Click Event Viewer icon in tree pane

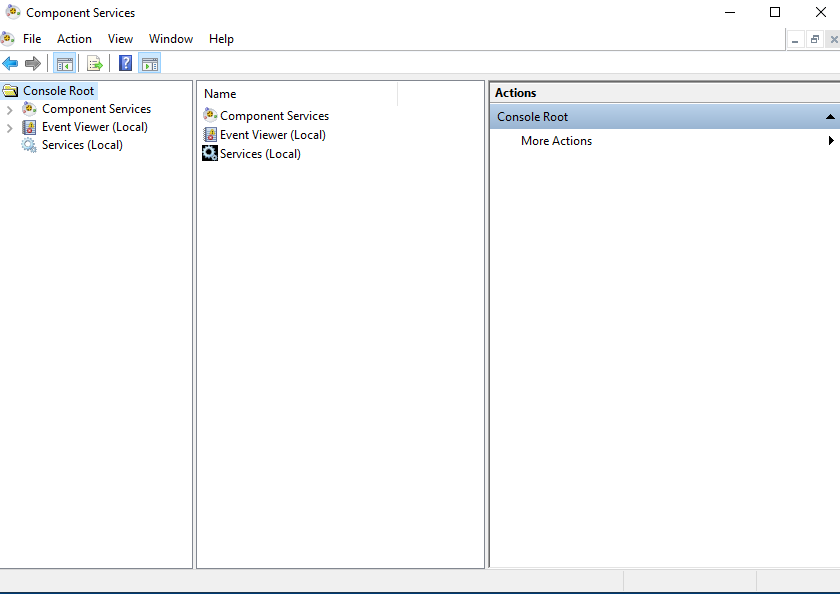tap(29, 127)
